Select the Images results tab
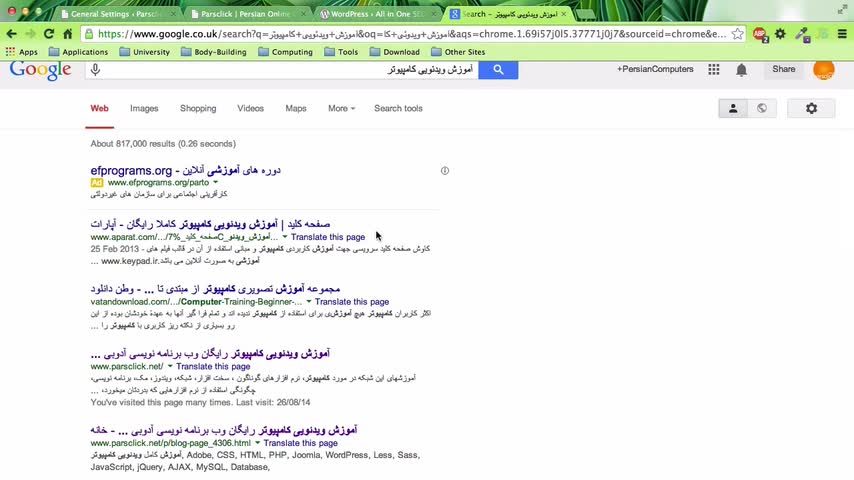Image resolution: width=854 pixels, height=480 pixels. [144, 108]
